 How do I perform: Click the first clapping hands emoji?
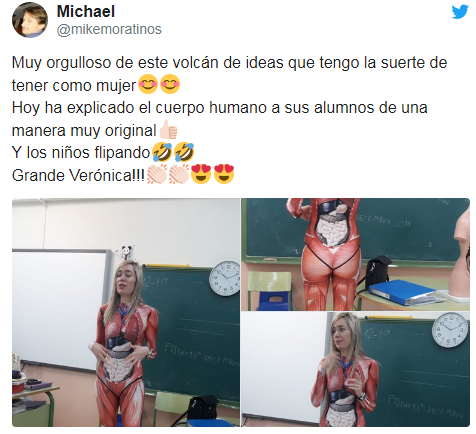pyautogui.click(x=157, y=175)
